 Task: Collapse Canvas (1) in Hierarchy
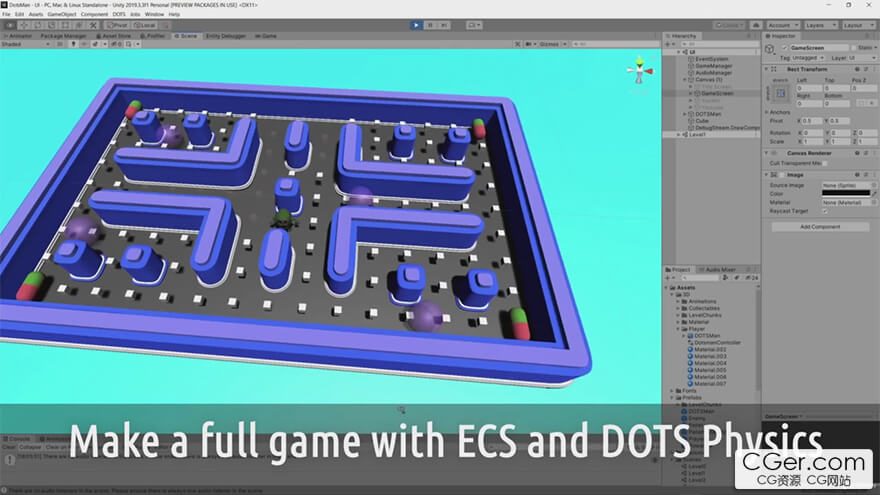pyautogui.click(x=685, y=80)
